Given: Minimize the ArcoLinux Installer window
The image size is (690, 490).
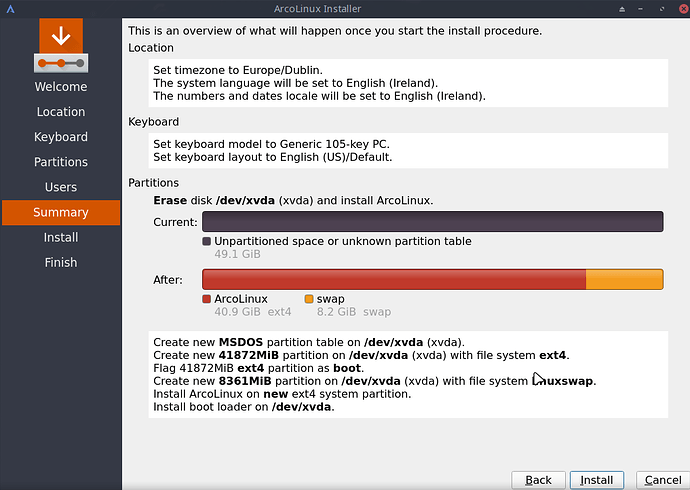Looking at the screenshot, I should [x=641, y=9].
